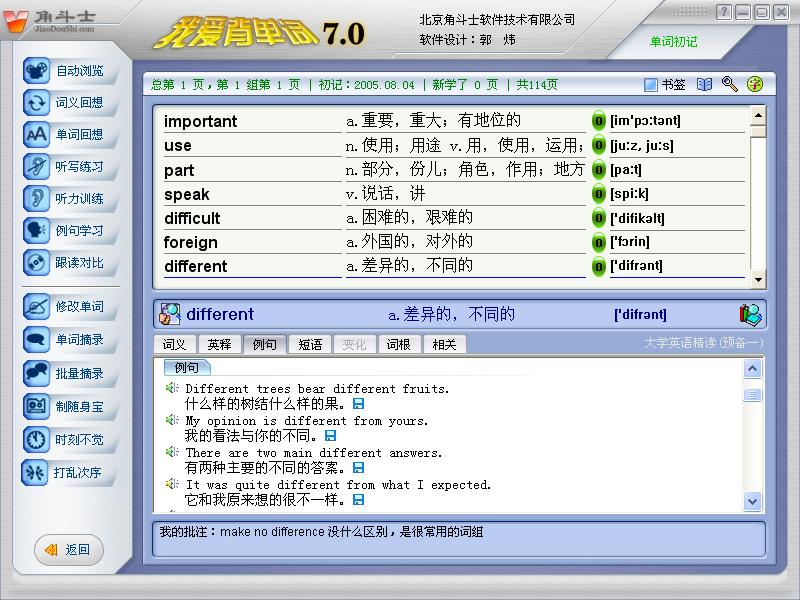Click the 例句 section header label
This screenshot has width=800, height=600.
click(x=187, y=367)
